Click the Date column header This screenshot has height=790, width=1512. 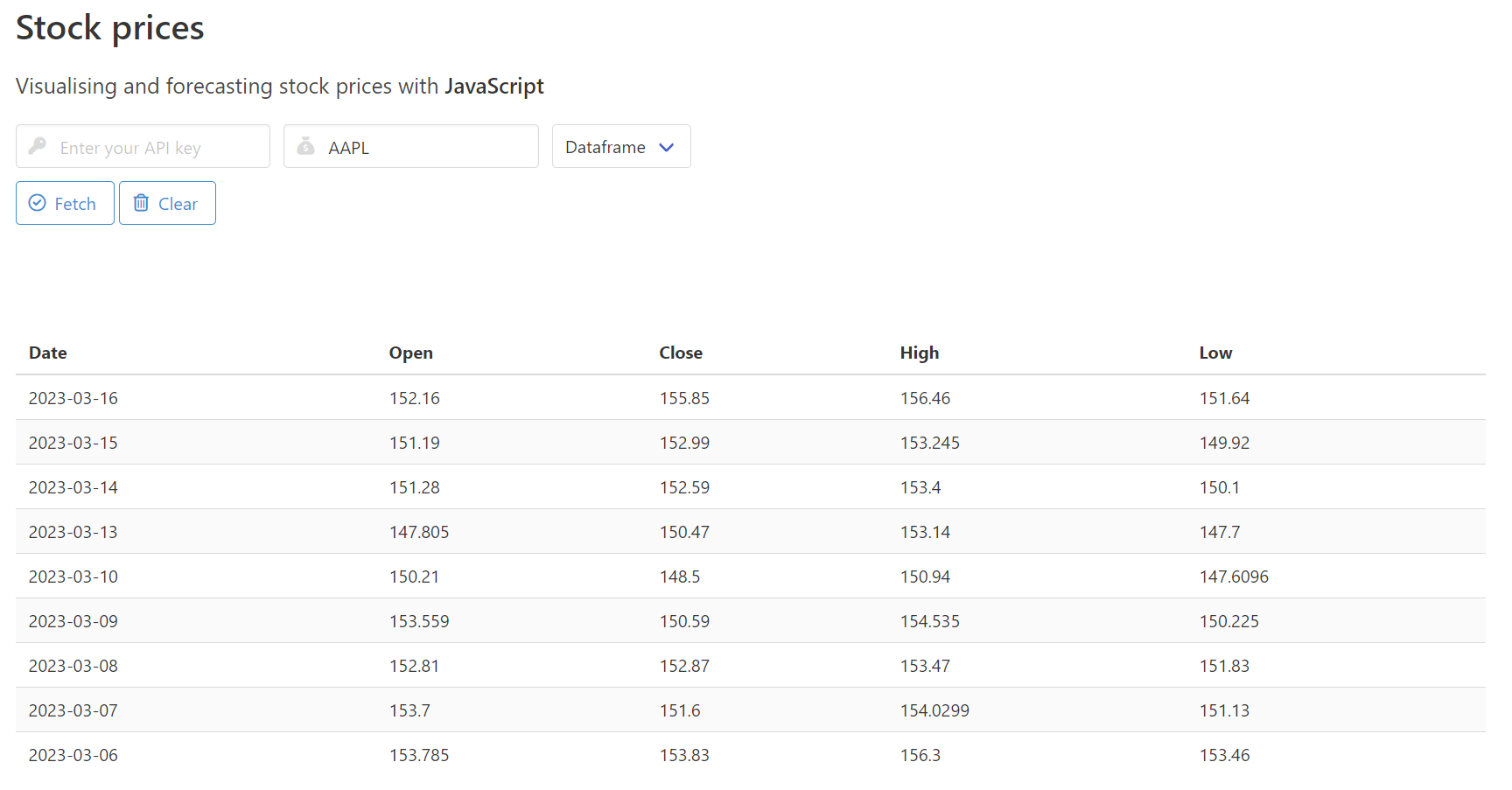point(48,353)
